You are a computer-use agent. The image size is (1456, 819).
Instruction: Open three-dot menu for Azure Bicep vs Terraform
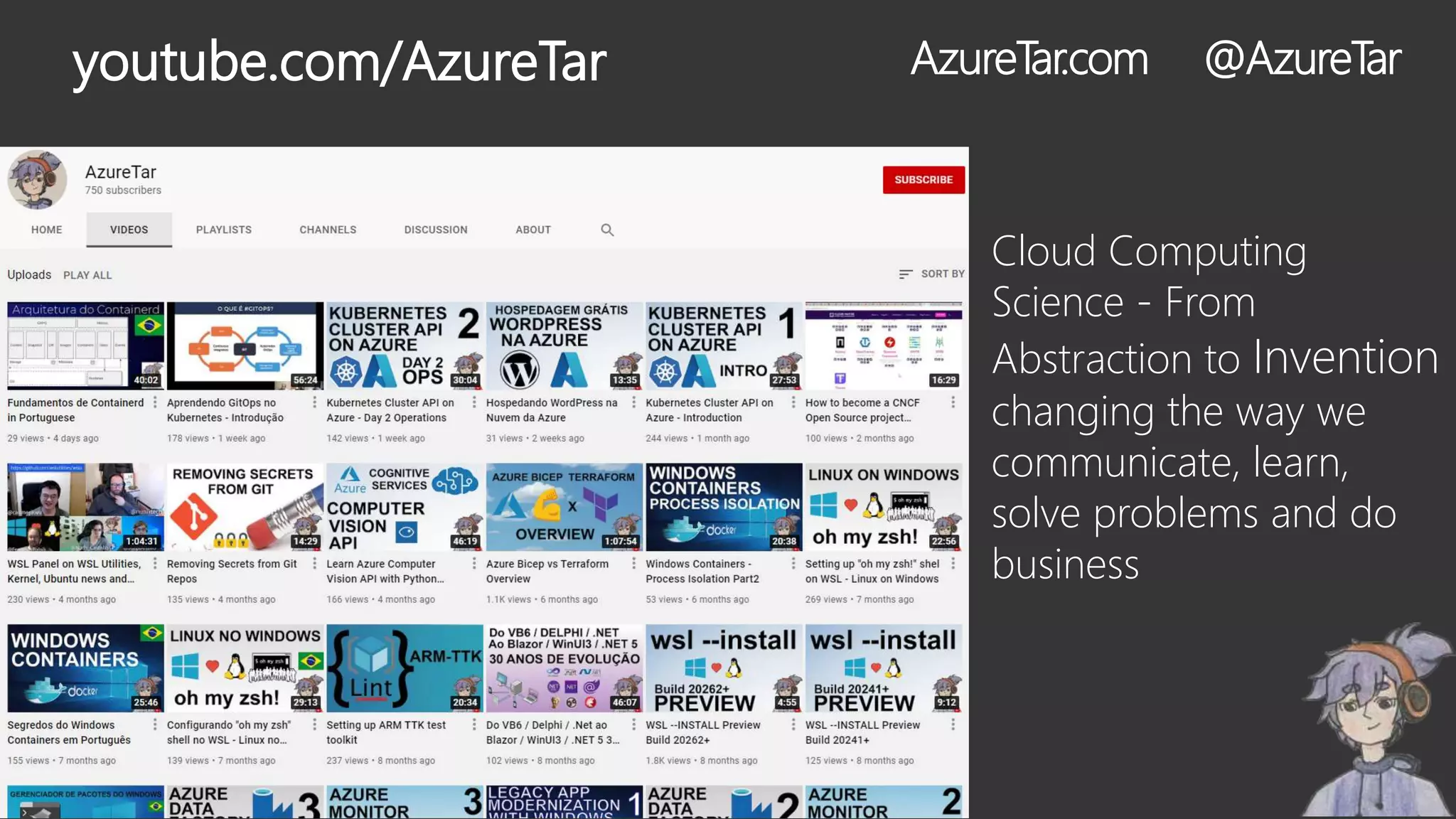(634, 564)
